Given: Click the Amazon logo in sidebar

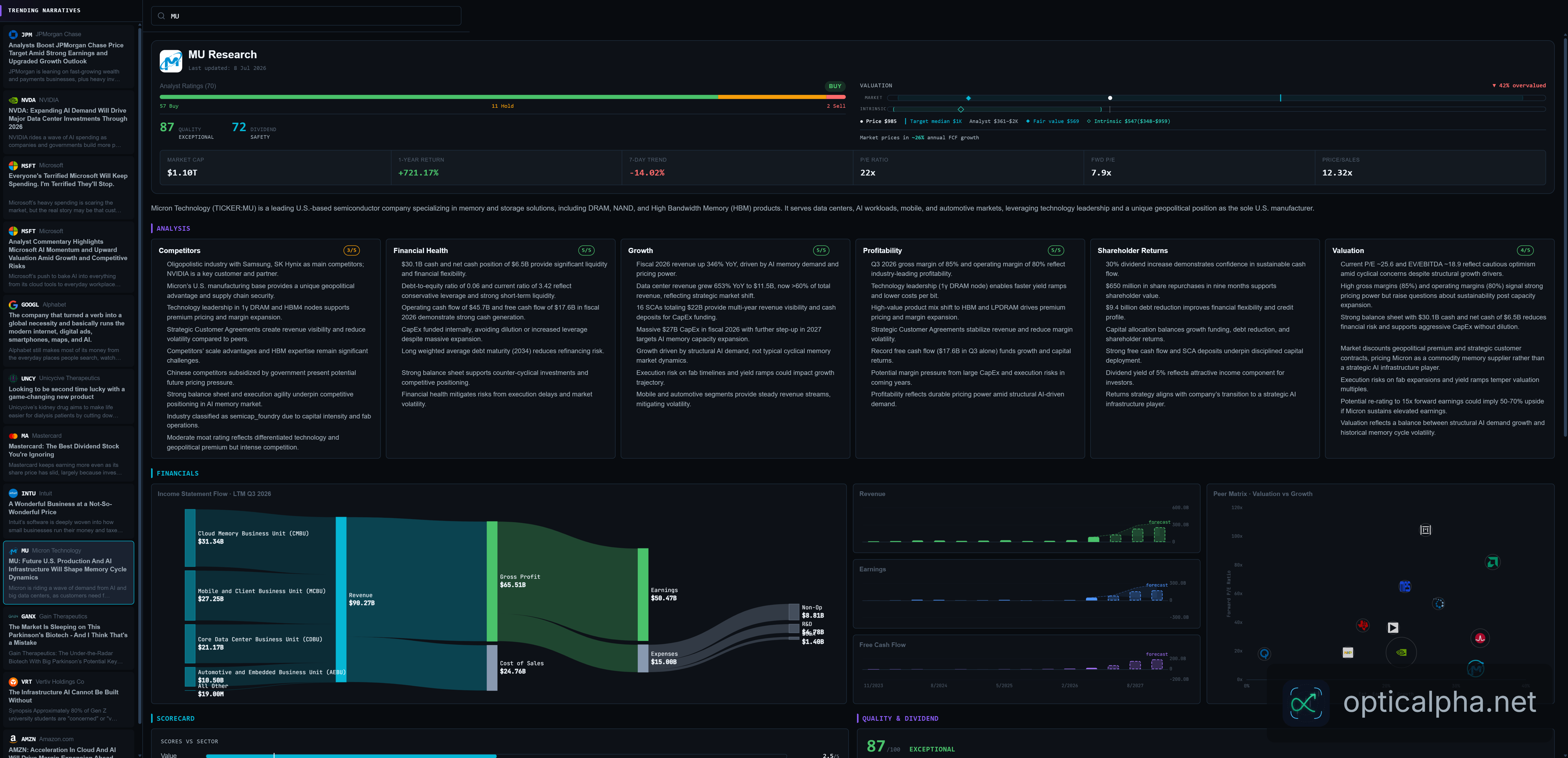Looking at the screenshot, I should 13,739.
